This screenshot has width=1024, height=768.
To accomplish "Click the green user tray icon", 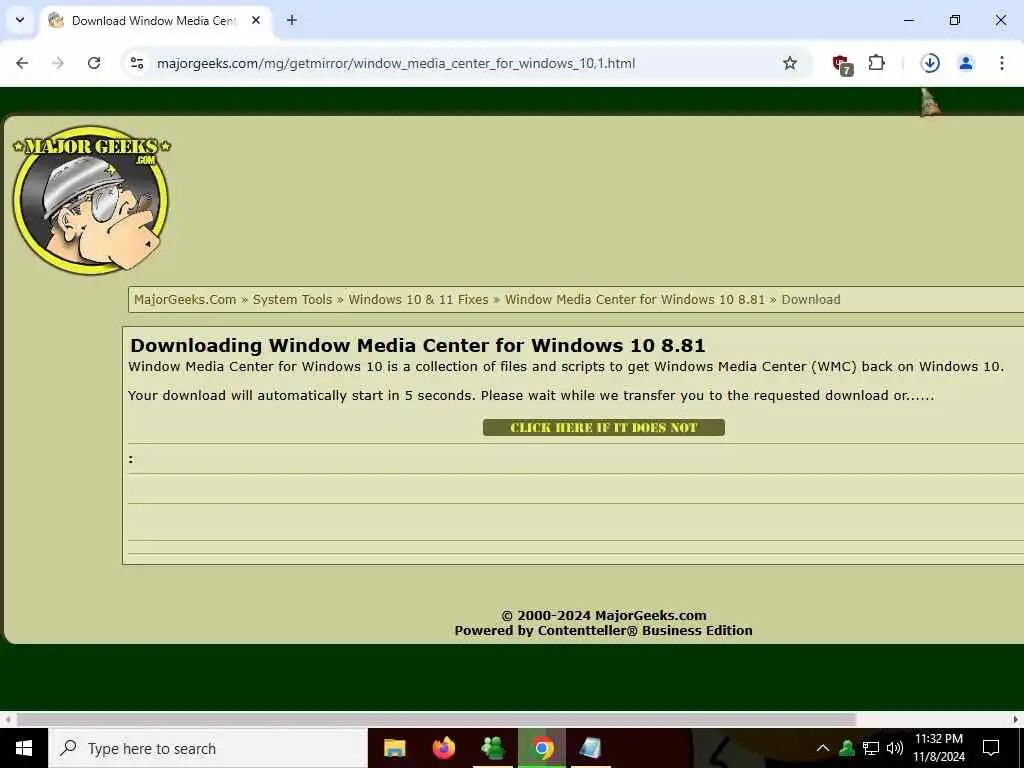I will point(847,748).
